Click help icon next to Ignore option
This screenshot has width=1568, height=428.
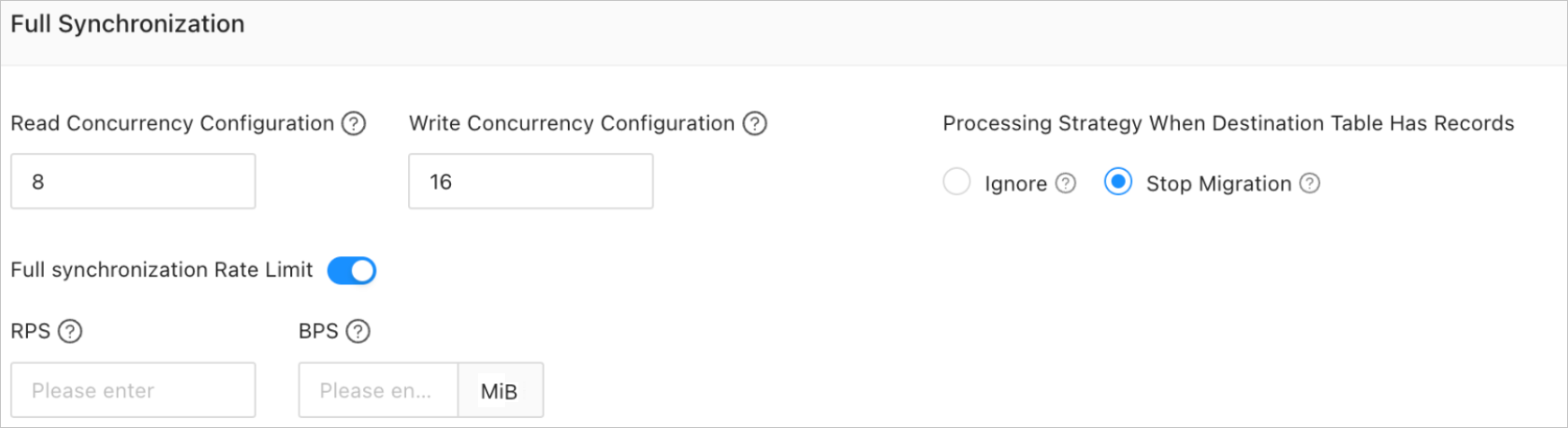[x=1066, y=183]
